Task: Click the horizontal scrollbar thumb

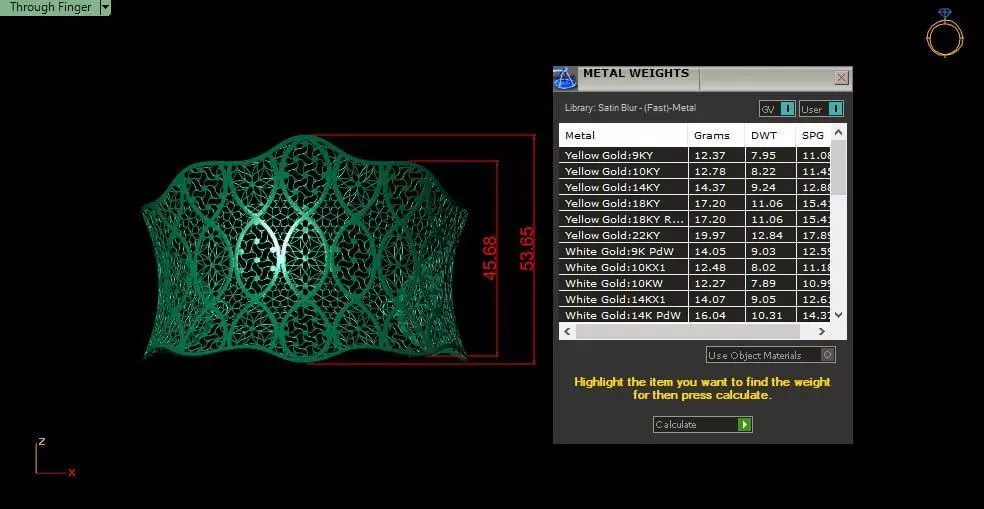Action: pyautogui.click(x=688, y=331)
